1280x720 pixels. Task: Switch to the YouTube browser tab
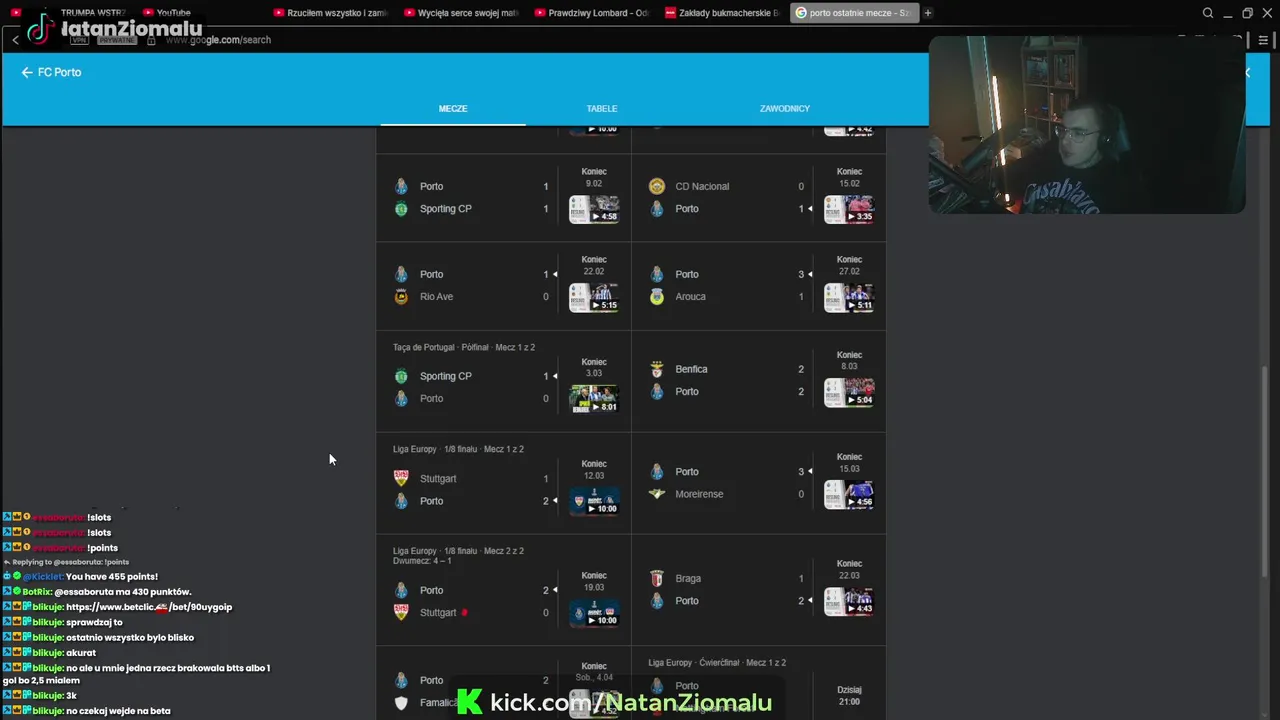tap(166, 13)
